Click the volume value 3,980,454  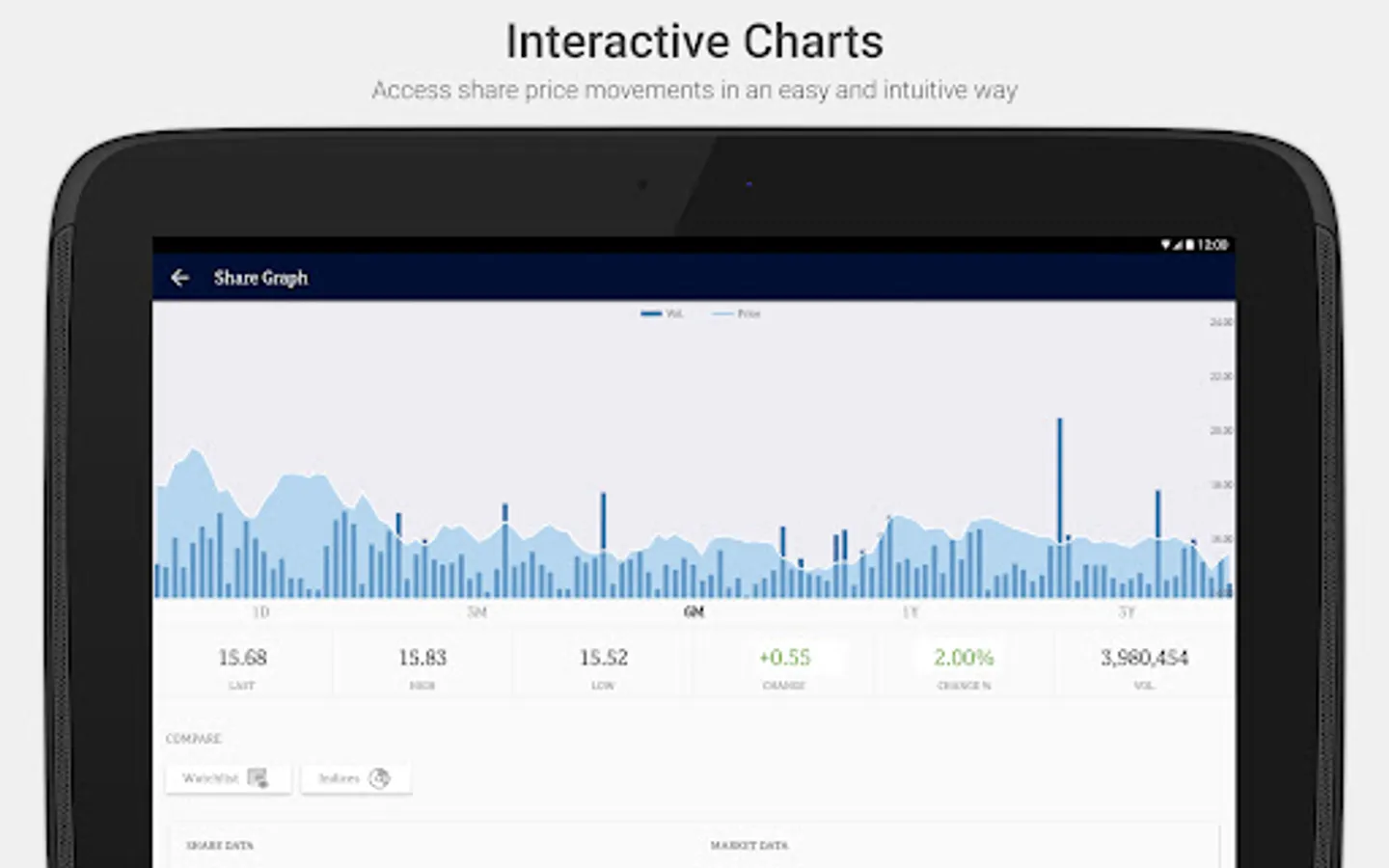pos(1145,658)
